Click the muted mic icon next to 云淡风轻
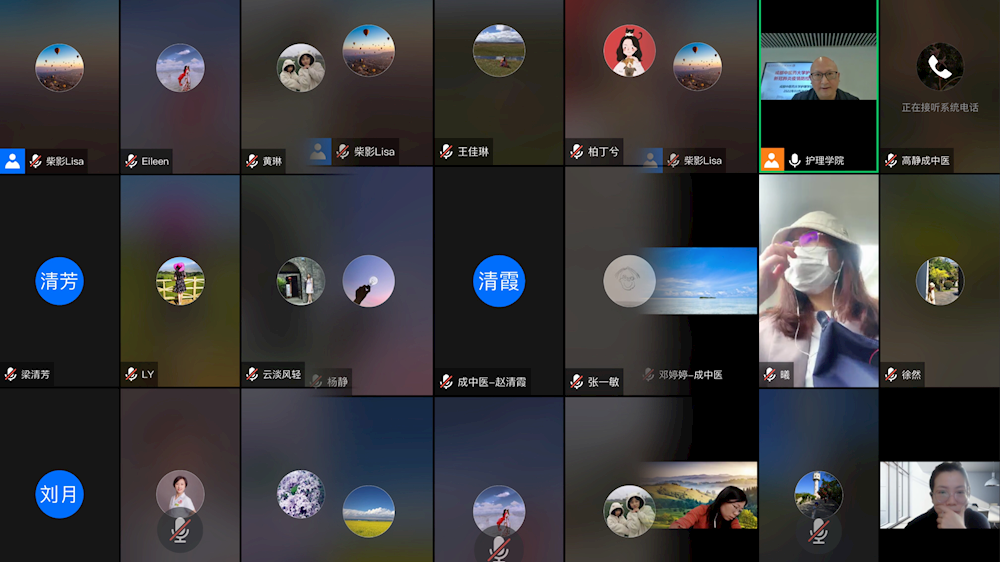 pyautogui.click(x=252, y=375)
